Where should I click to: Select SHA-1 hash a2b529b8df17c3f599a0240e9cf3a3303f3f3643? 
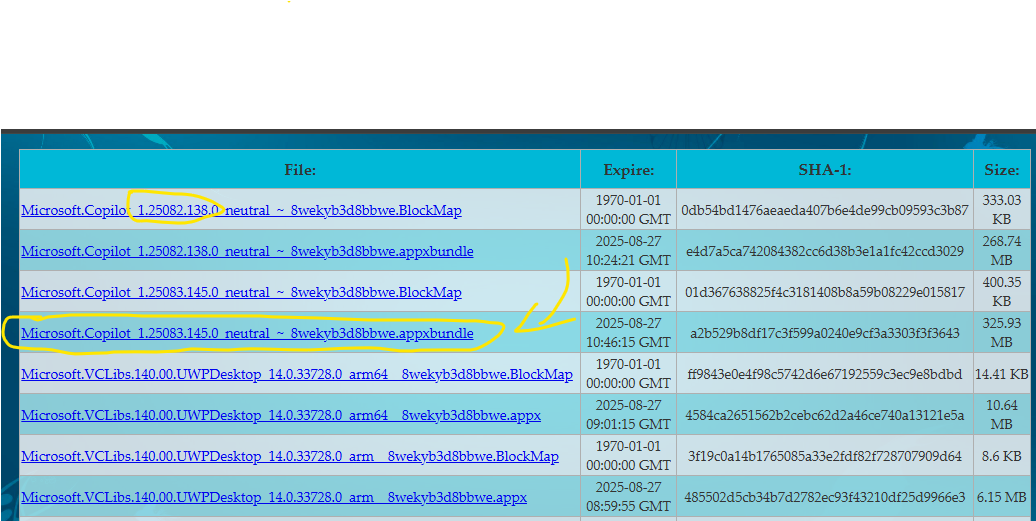click(825, 333)
